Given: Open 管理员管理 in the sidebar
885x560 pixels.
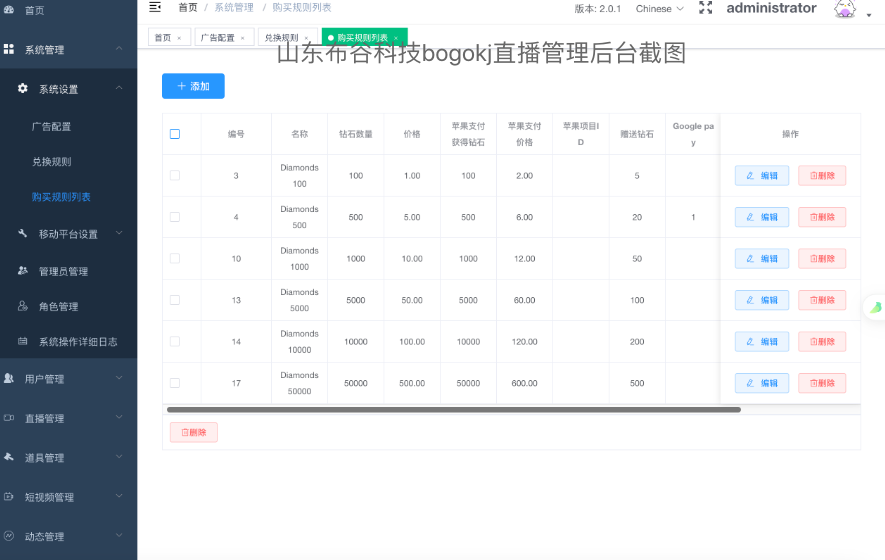Looking at the screenshot, I should click(63, 271).
